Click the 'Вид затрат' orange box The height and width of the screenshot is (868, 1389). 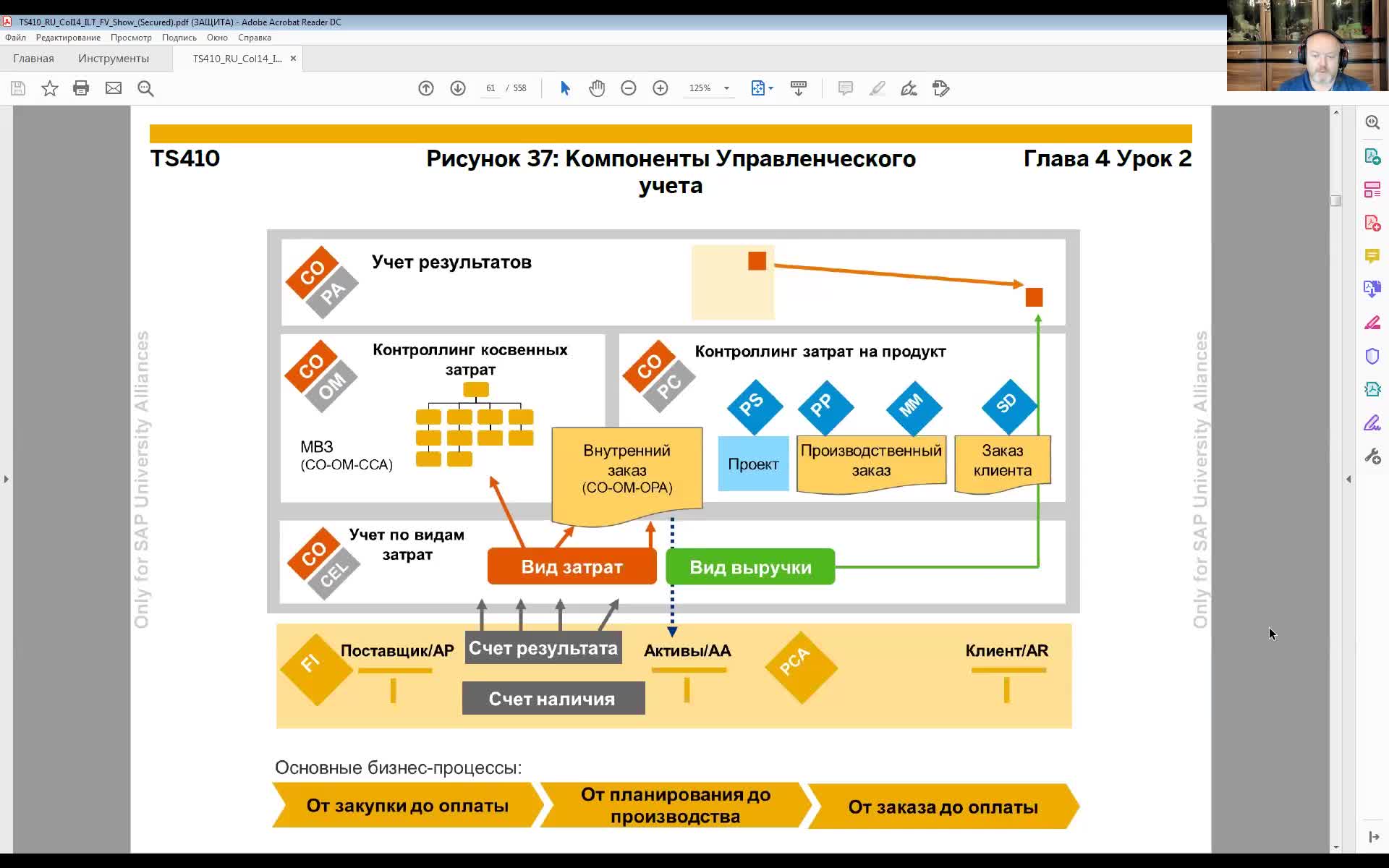click(572, 567)
